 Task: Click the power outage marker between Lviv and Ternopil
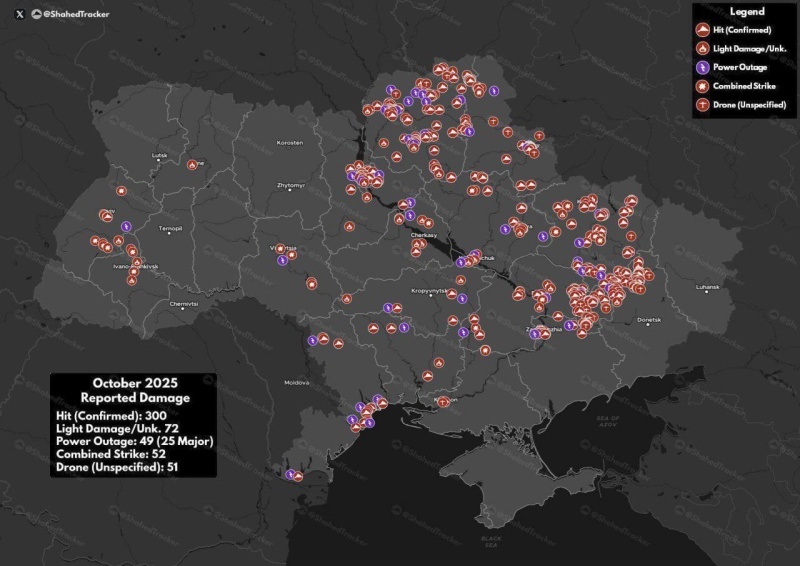tap(127, 226)
